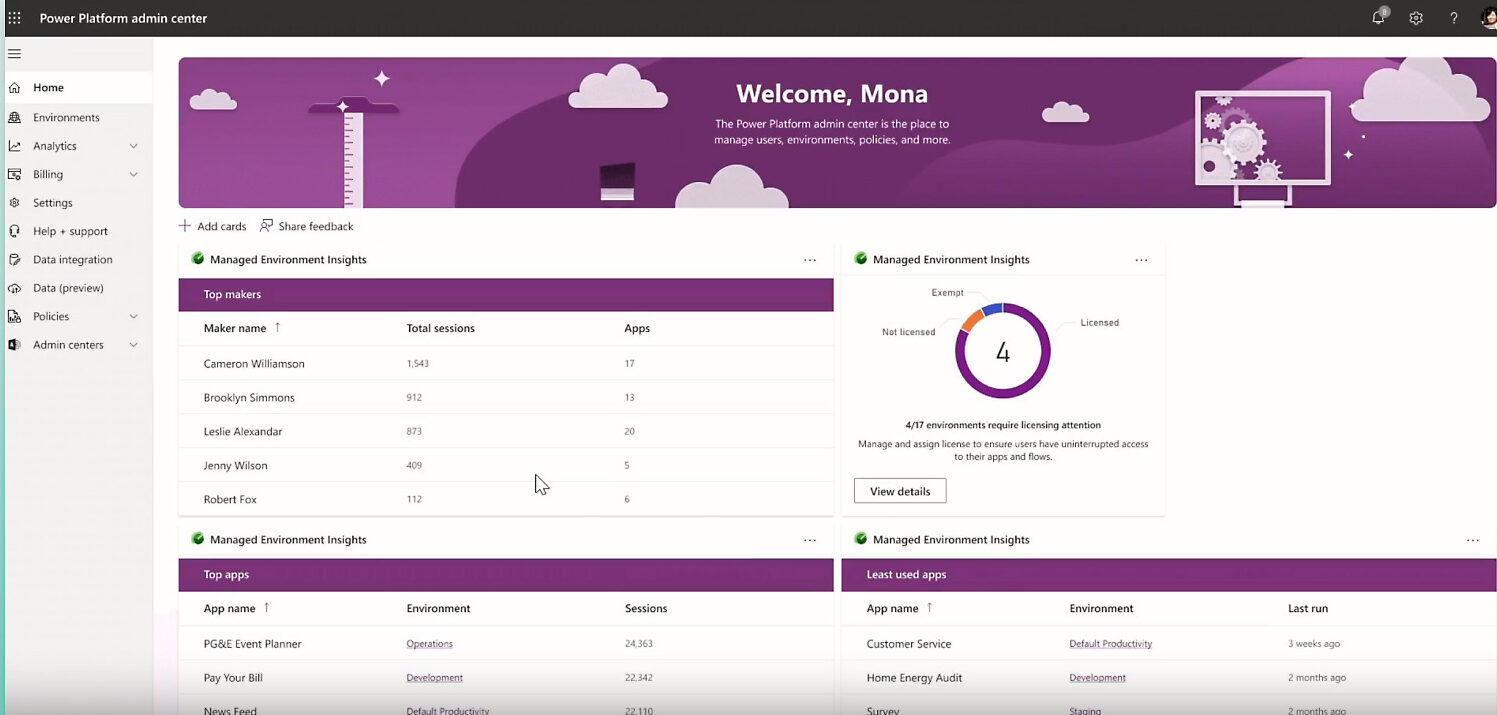
Task: Open Data integration in the sidebar
Action: [78, 259]
